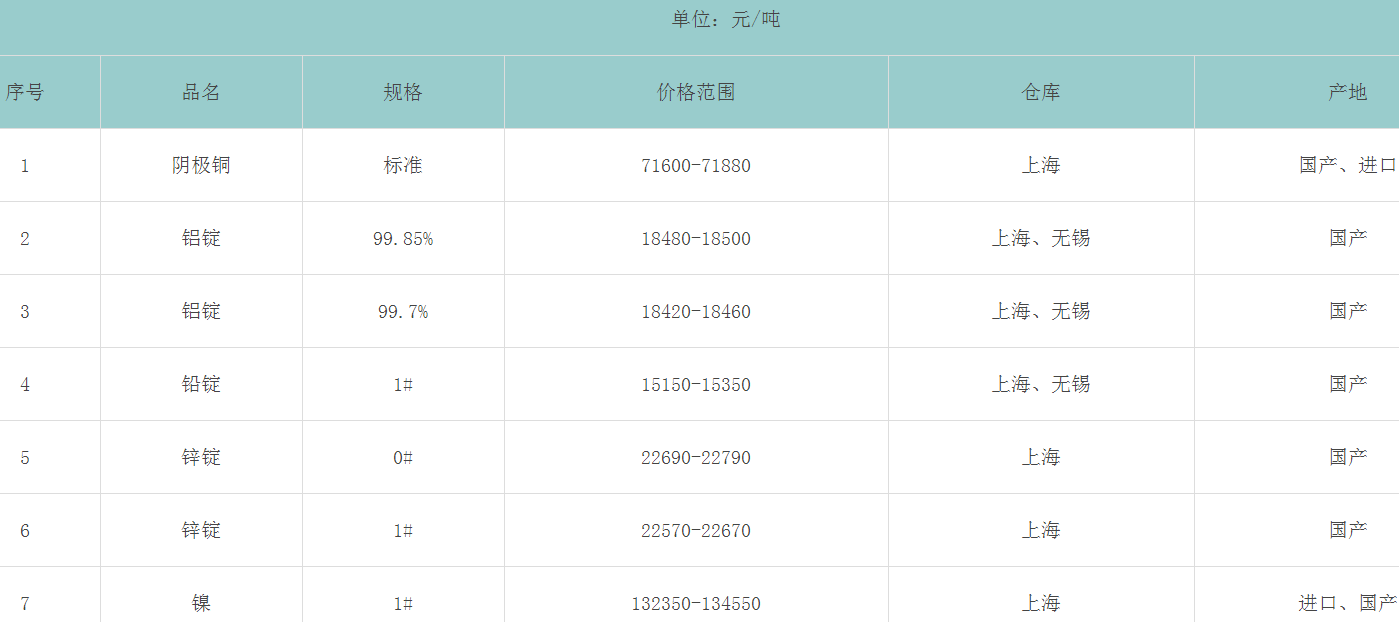1399x622 pixels.
Task: Click the price 71600-71880 cell
Action: coord(696,166)
